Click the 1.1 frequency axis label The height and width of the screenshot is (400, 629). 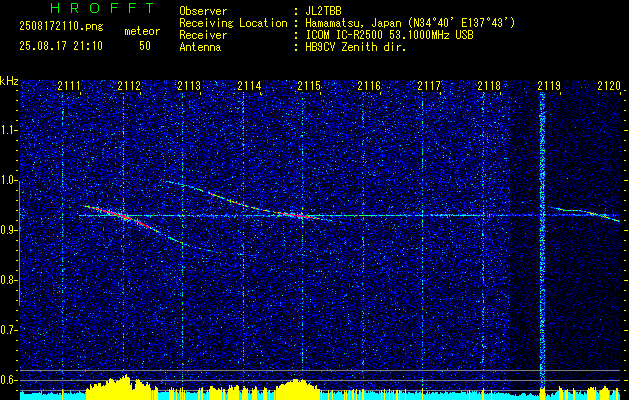(8, 130)
